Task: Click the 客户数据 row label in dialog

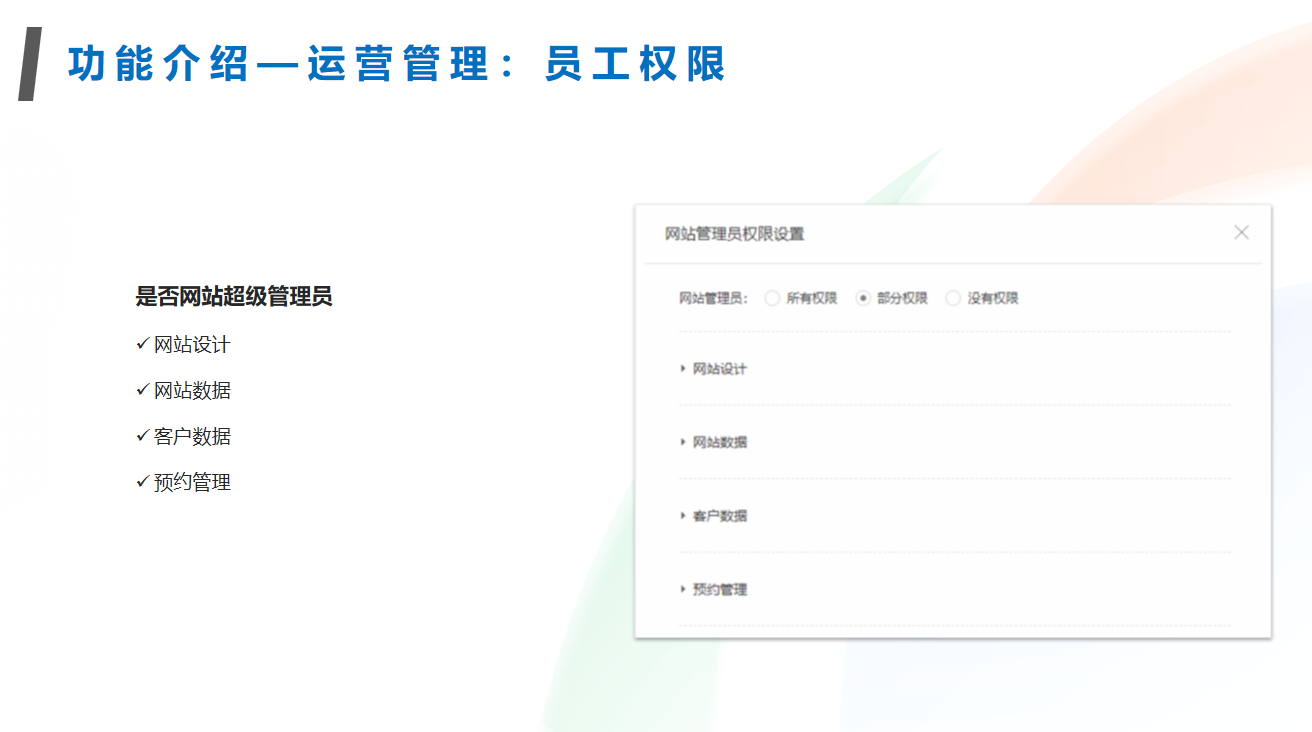Action: [720, 516]
